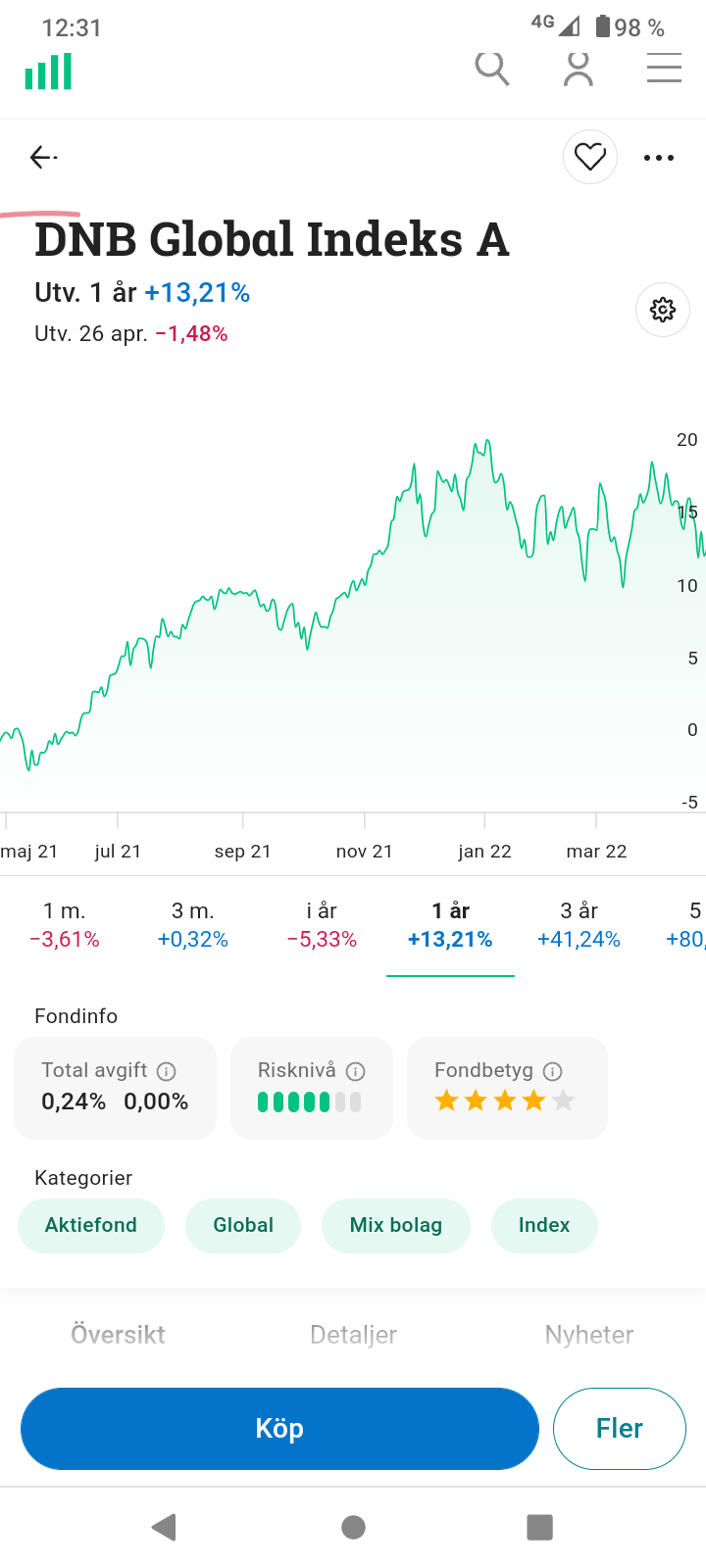Tap the Avanza green bars logo
The image size is (706, 1568).
(x=49, y=72)
